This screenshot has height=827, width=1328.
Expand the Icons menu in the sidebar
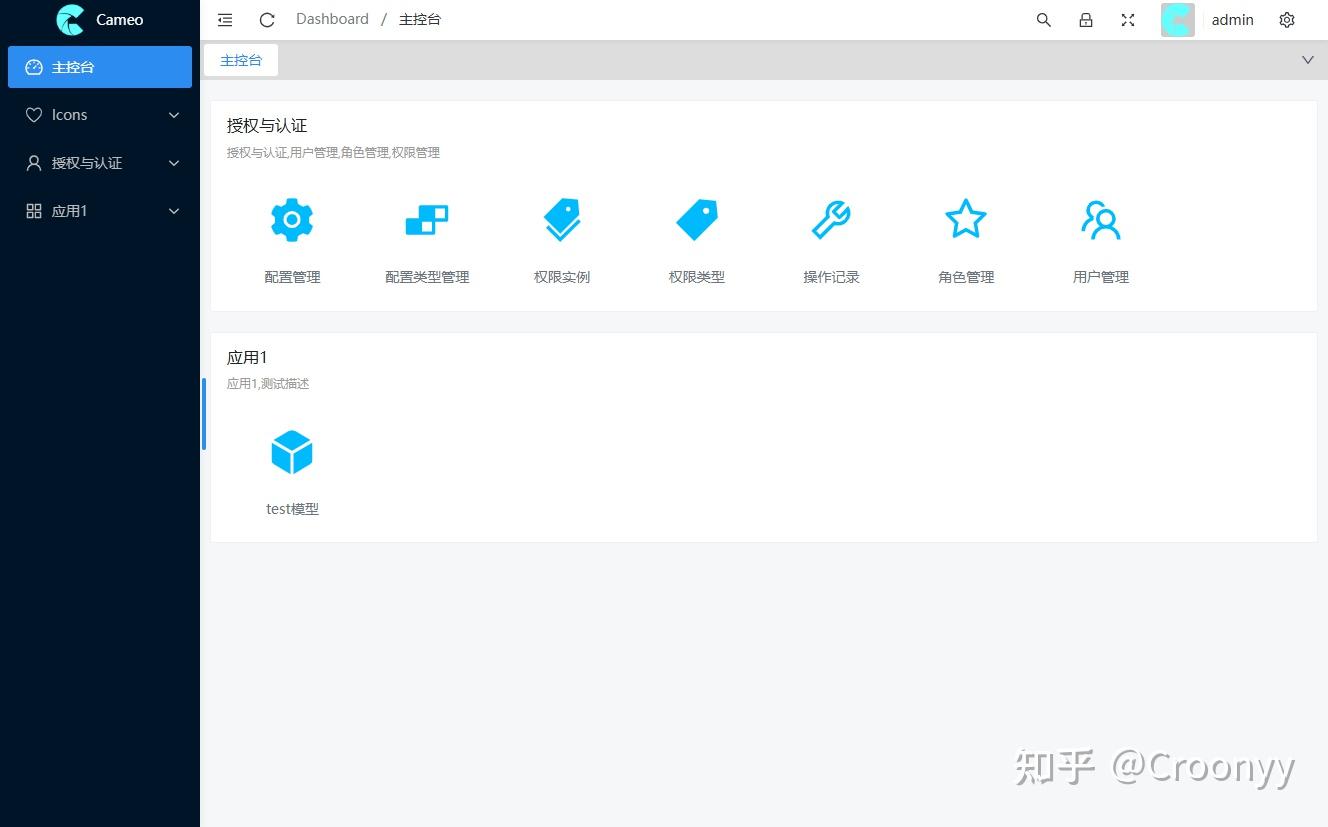click(x=100, y=114)
